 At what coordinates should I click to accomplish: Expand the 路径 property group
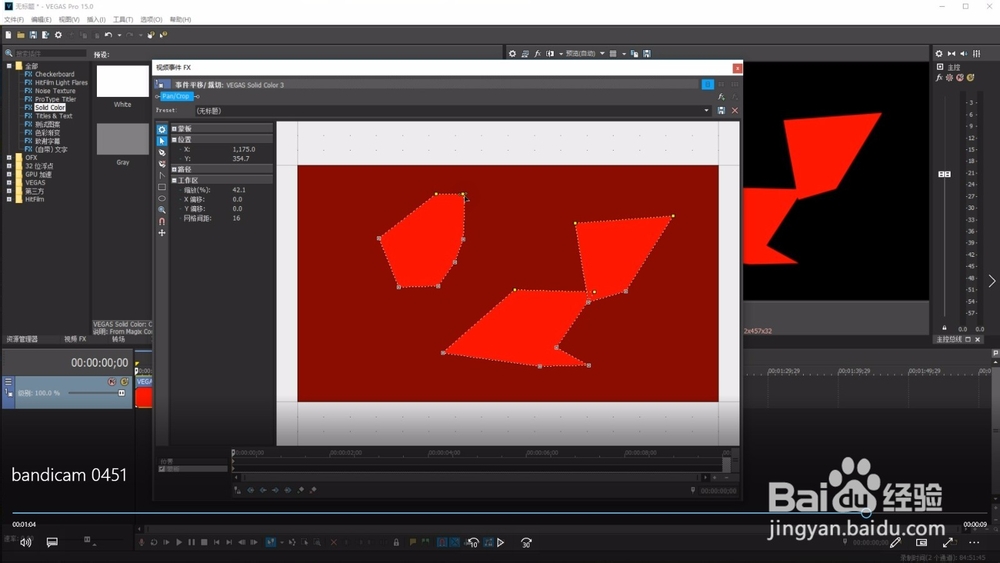(174, 170)
